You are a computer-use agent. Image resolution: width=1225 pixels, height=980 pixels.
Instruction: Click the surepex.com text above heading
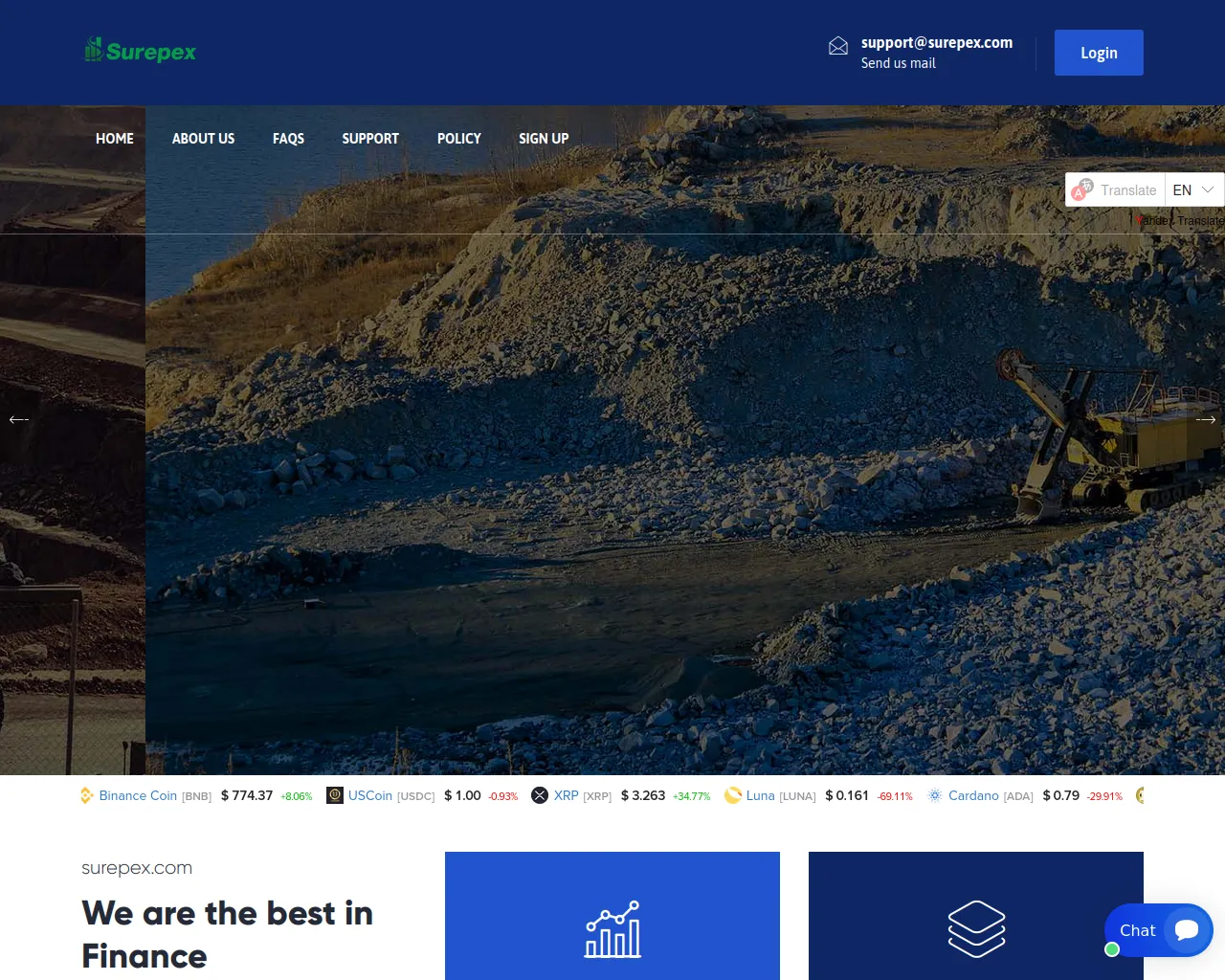point(137,868)
